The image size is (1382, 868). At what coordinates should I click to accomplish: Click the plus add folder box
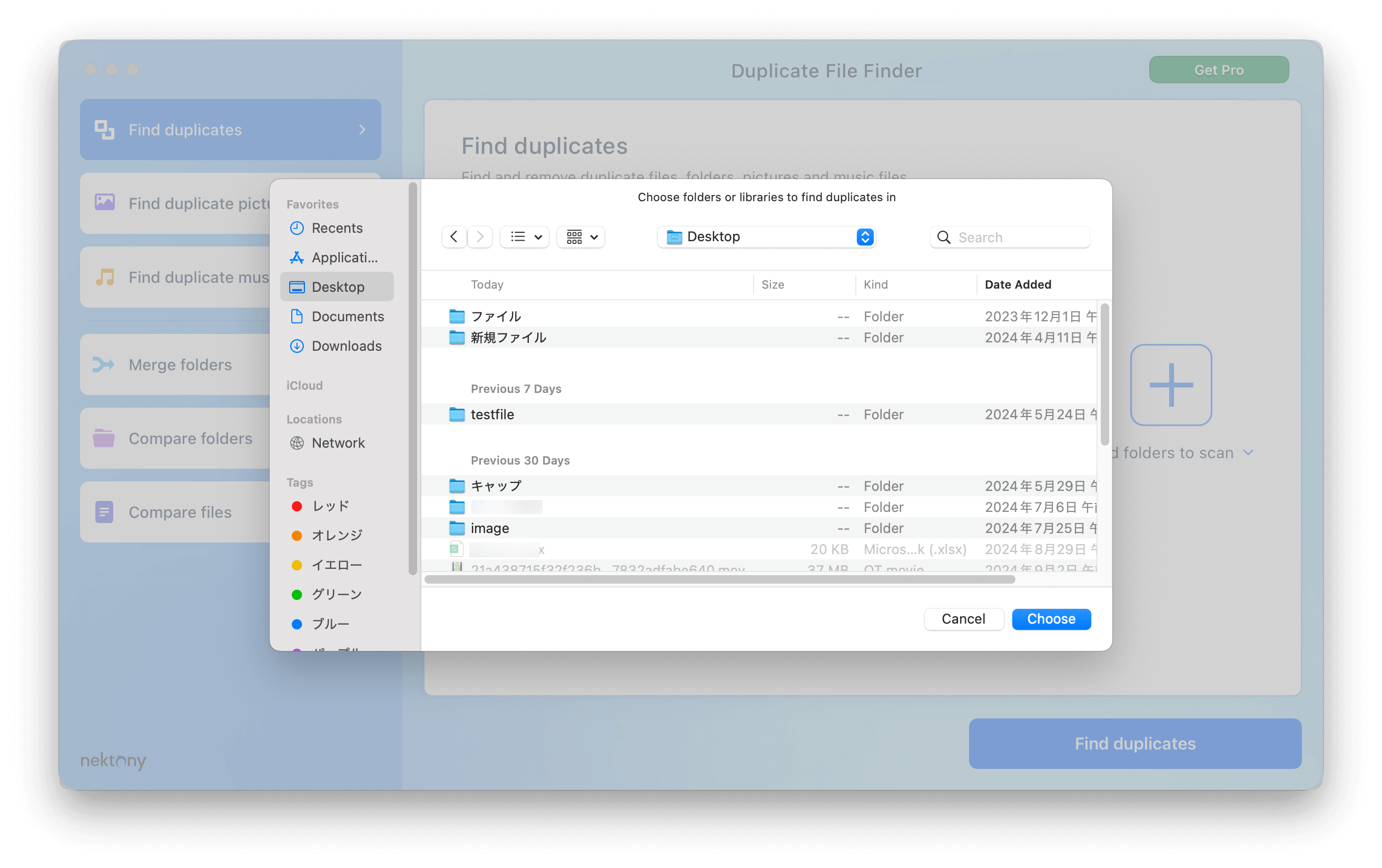pos(1171,384)
